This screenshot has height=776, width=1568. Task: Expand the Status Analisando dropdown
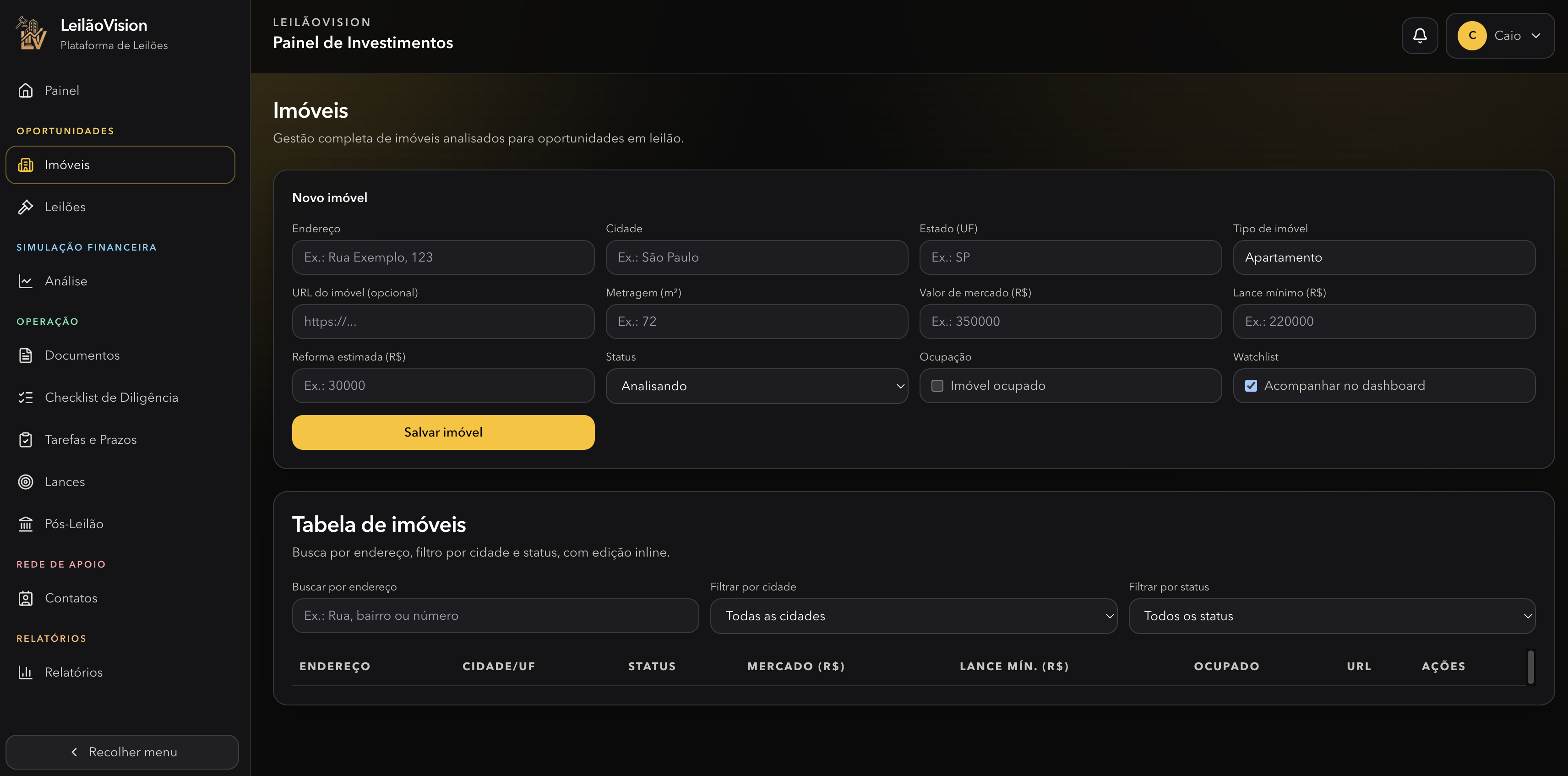pyautogui.click(x=756, y=386)
